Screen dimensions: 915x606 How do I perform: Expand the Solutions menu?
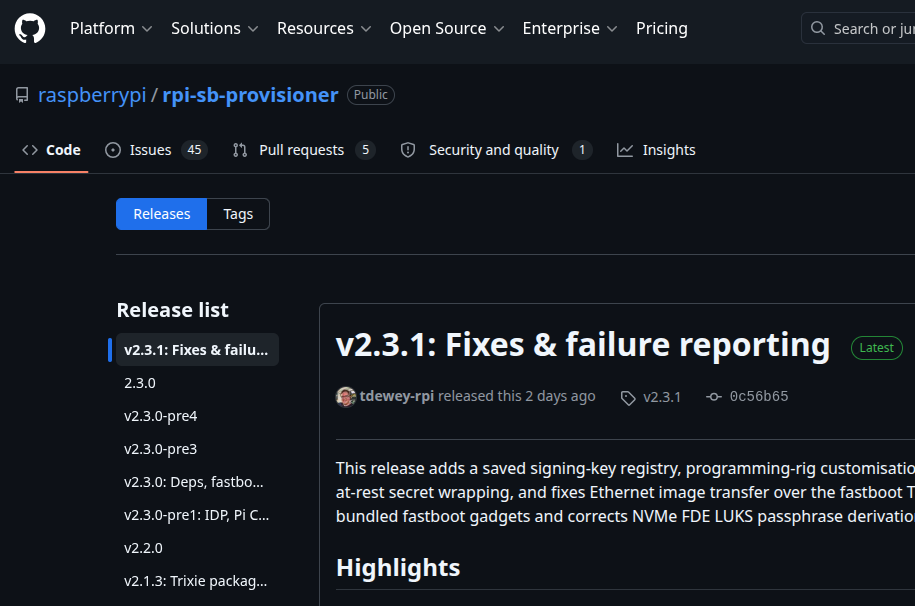point(214,29)
